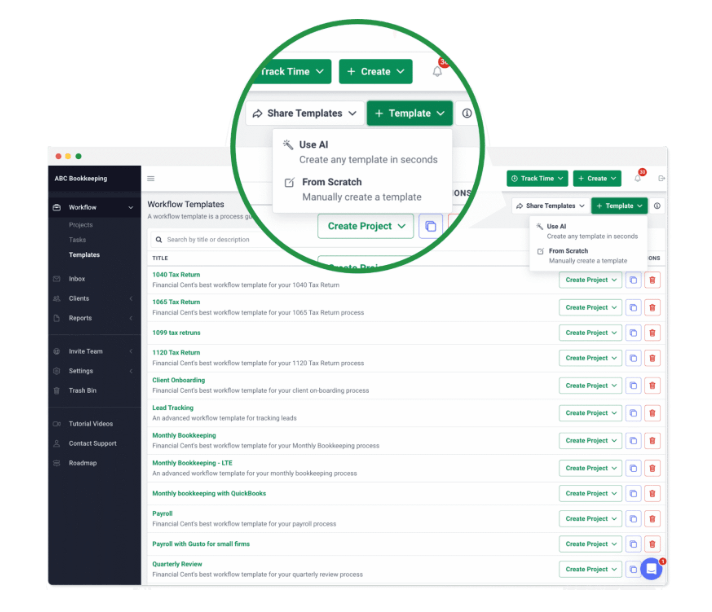The image size is (712, 612).
Task: Click the magnified Share Templates dropdown
Action: [305, 114]
